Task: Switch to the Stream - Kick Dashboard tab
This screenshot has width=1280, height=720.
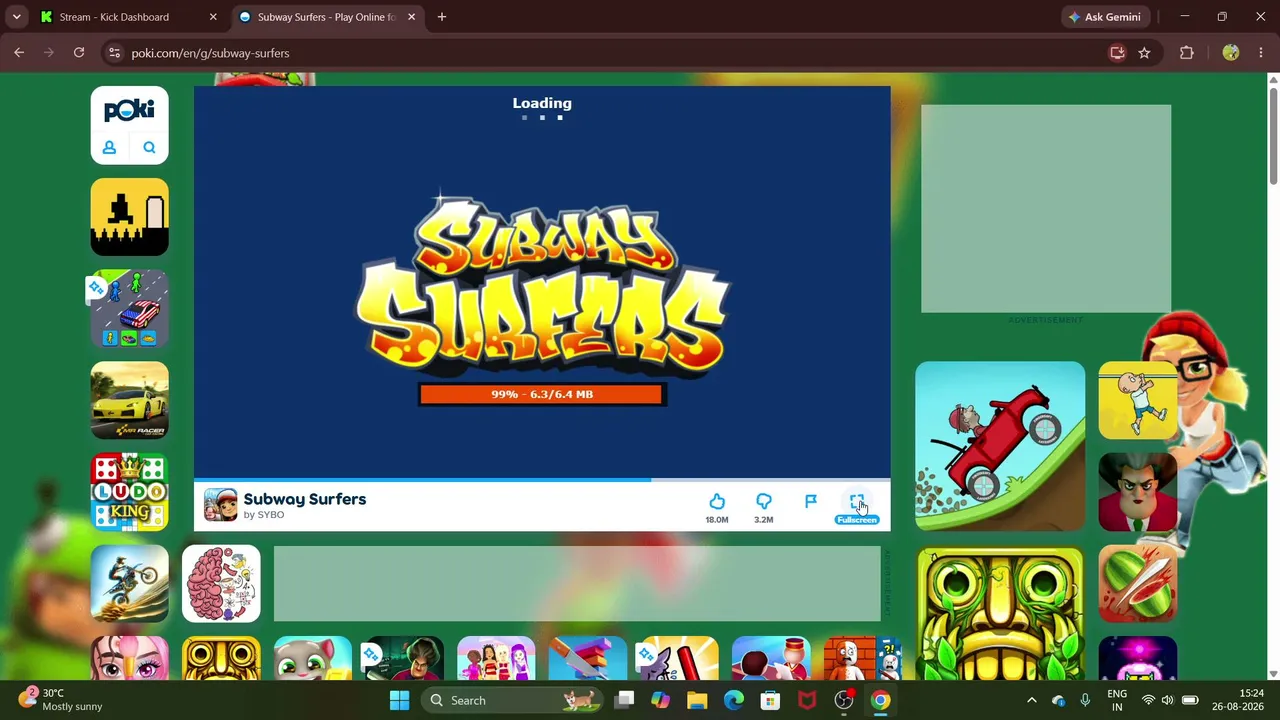Action: (x=129, y=17)
